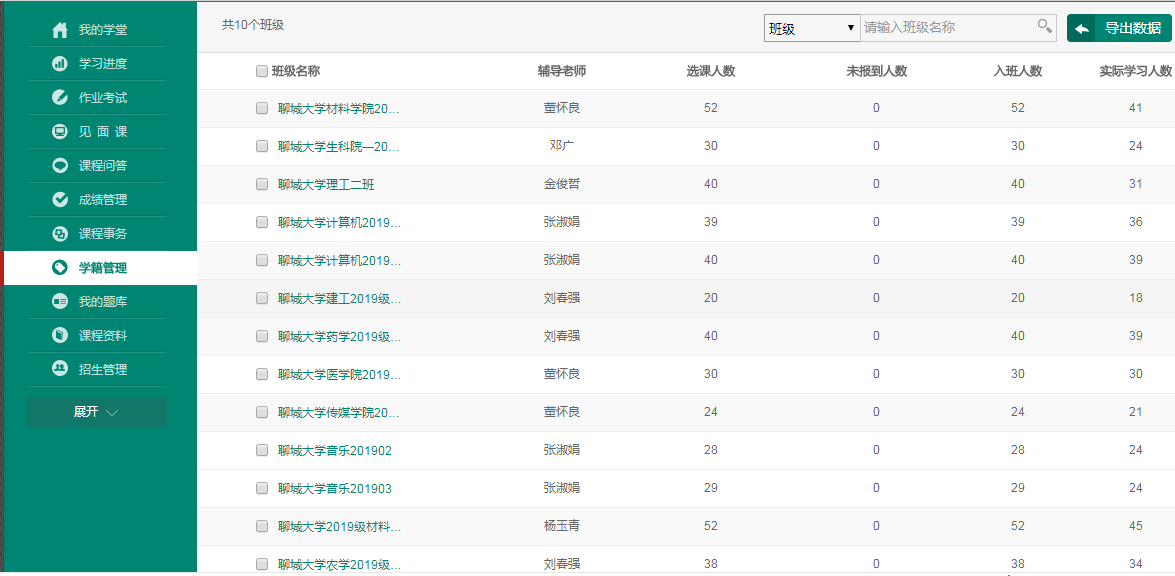1175x576 pixels.
Task: Toggle the select-all checkbox beside 班级名称
Action: [x=262, y=71]
